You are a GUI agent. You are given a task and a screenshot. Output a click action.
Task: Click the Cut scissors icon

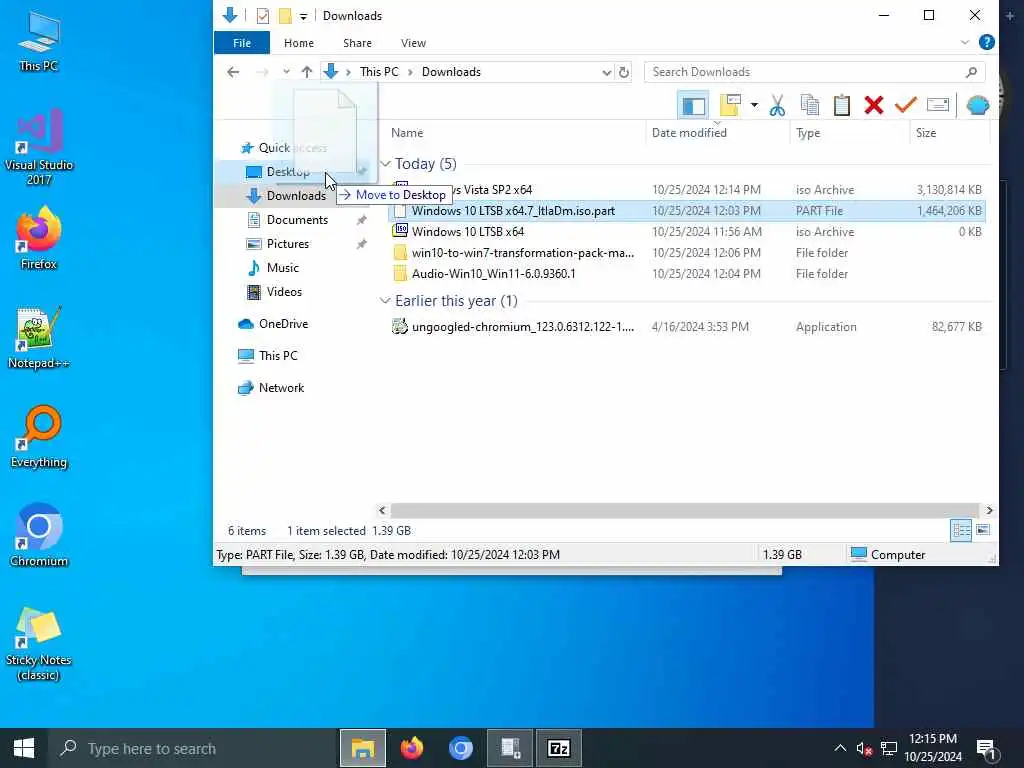777,105
